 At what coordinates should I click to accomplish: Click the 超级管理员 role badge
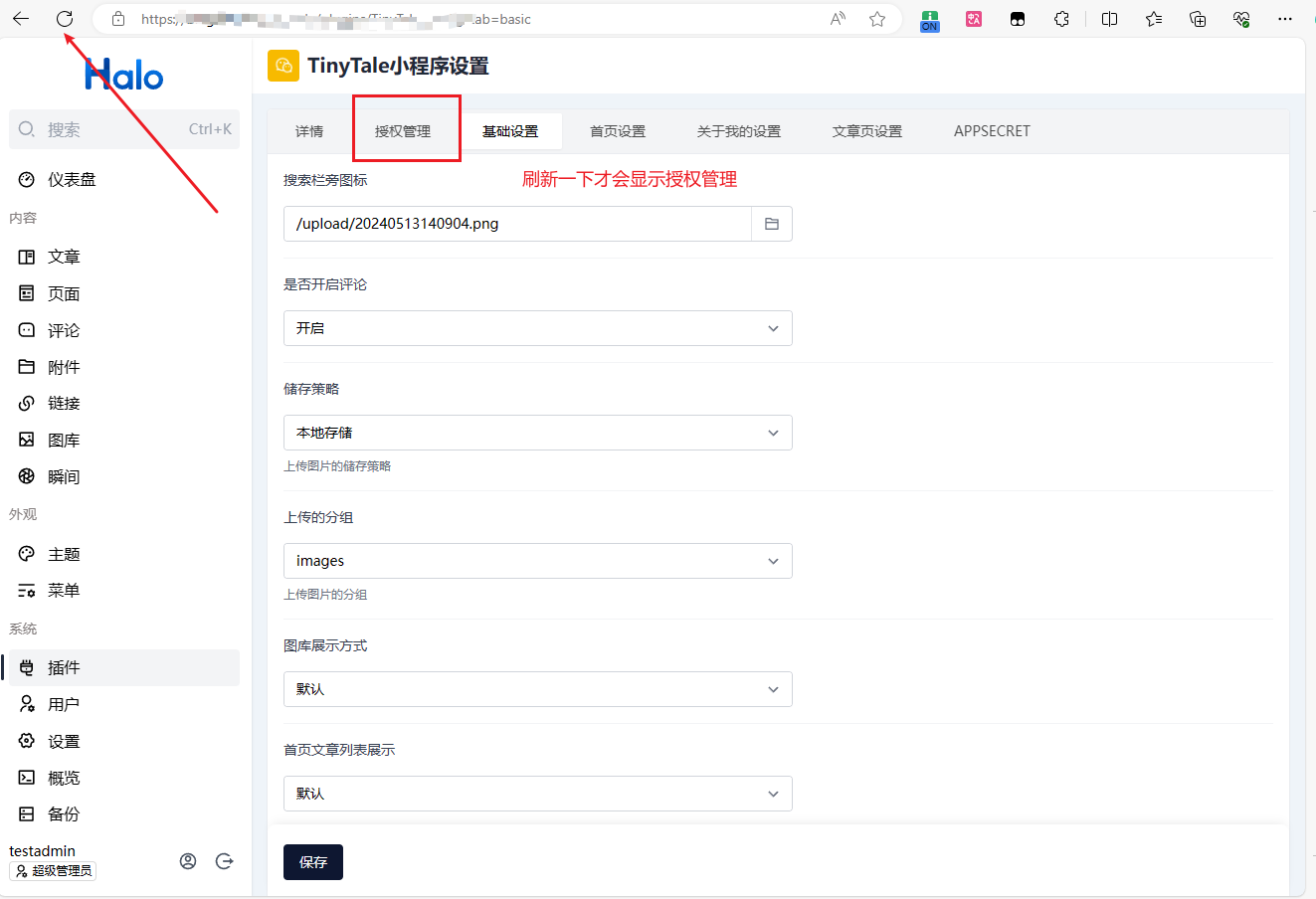tap(53, 871)
